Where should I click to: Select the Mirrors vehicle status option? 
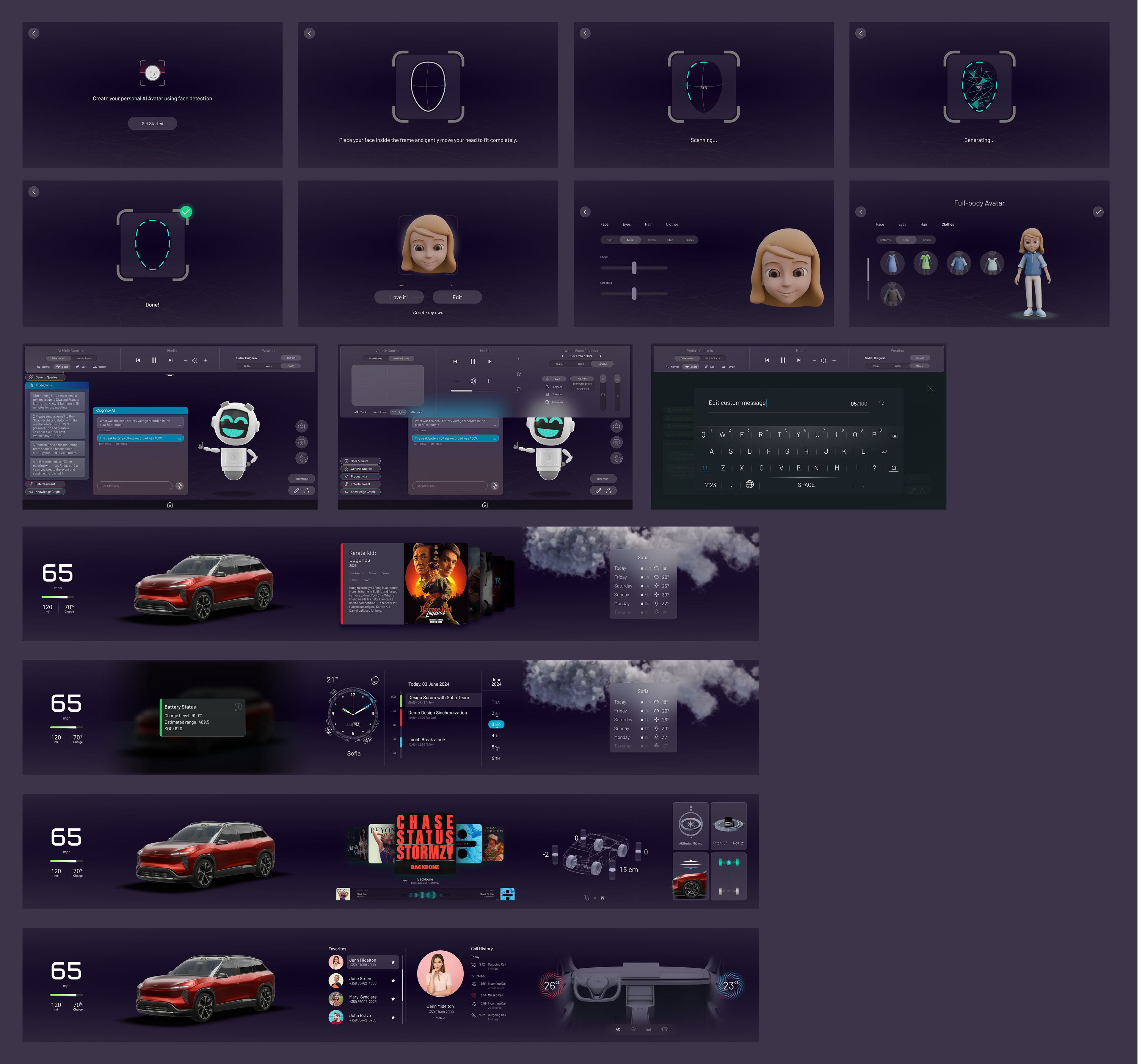click(x=380, y=412)
